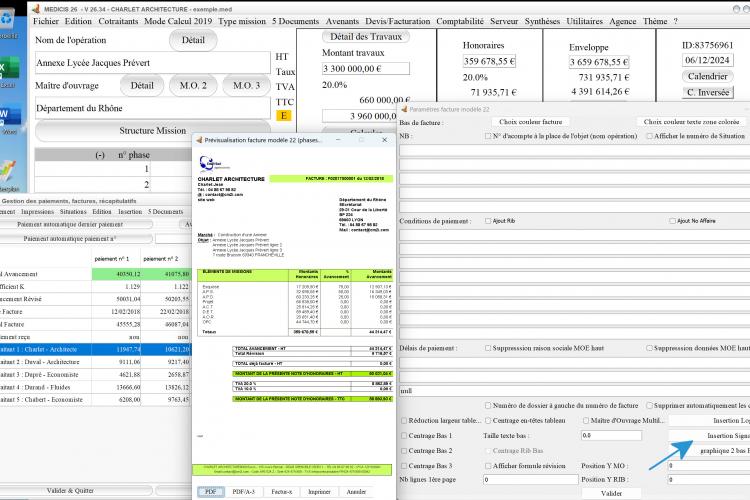Image resolution: width=750 pixels, height=500 pixels.
Task: Click the Choix couleur facture button
Action: pos(530,122)
